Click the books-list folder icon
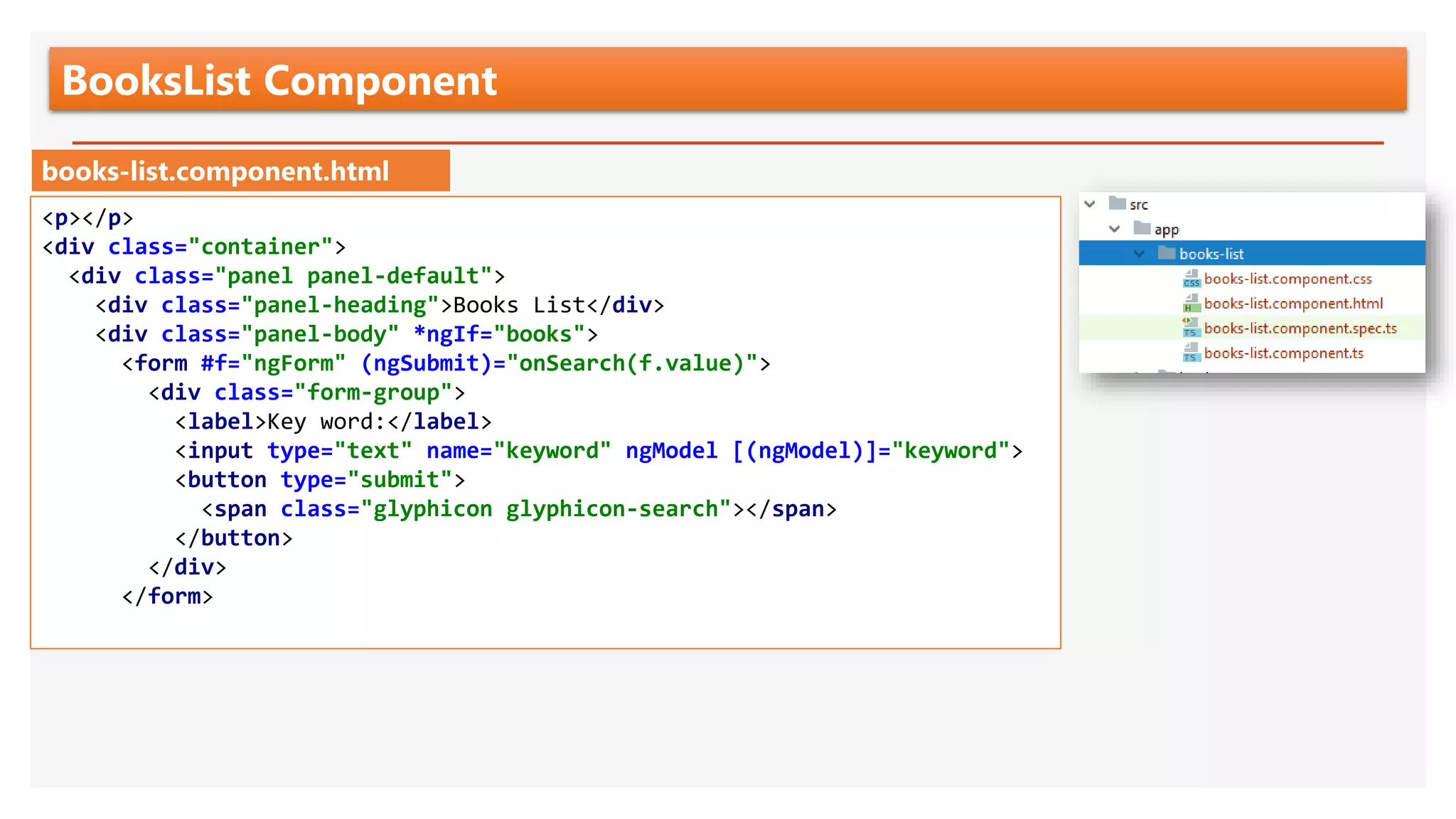The height and width of the screenshot is (819, 1456). (1167, 252)
